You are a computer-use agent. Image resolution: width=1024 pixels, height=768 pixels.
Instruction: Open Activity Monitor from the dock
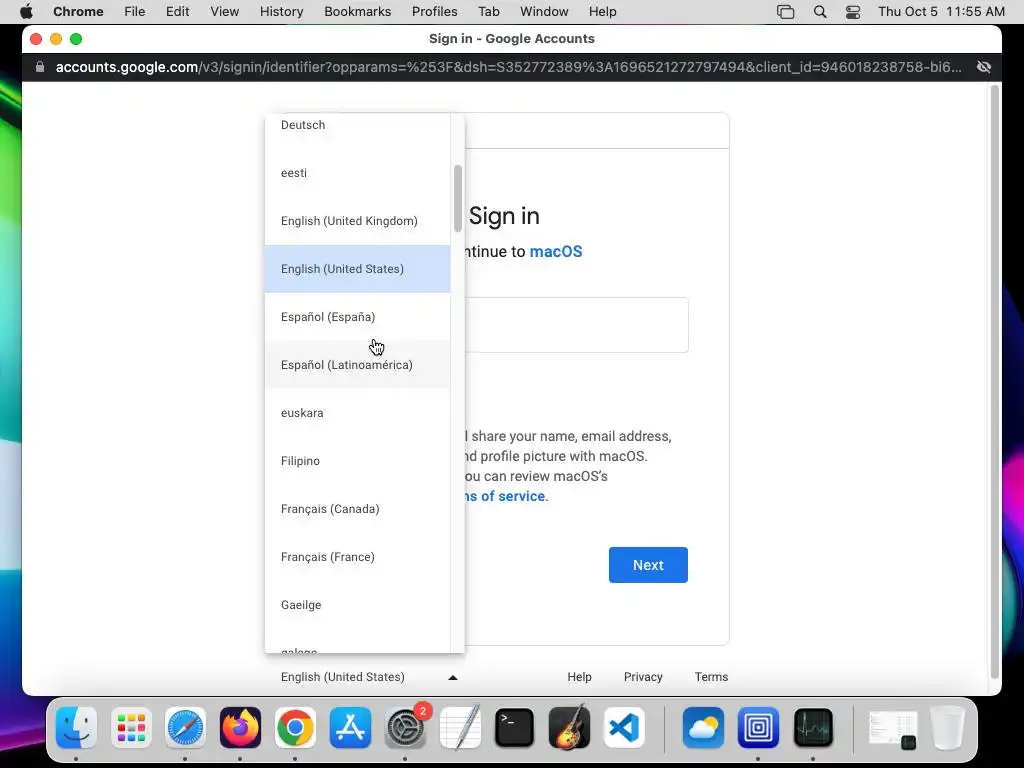[x=813, y=728]
